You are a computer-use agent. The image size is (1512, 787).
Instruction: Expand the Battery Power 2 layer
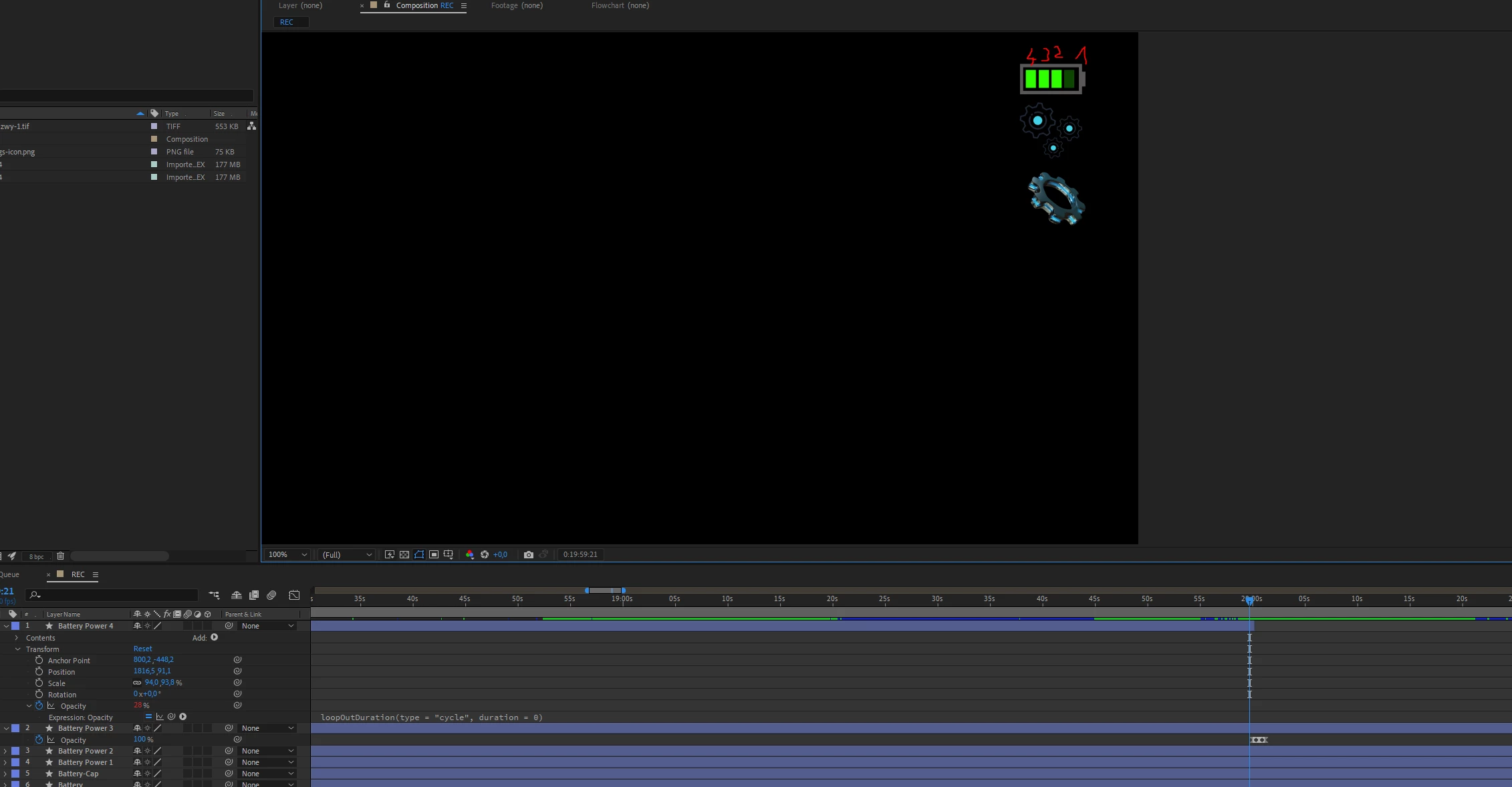[x=5, y=752]
